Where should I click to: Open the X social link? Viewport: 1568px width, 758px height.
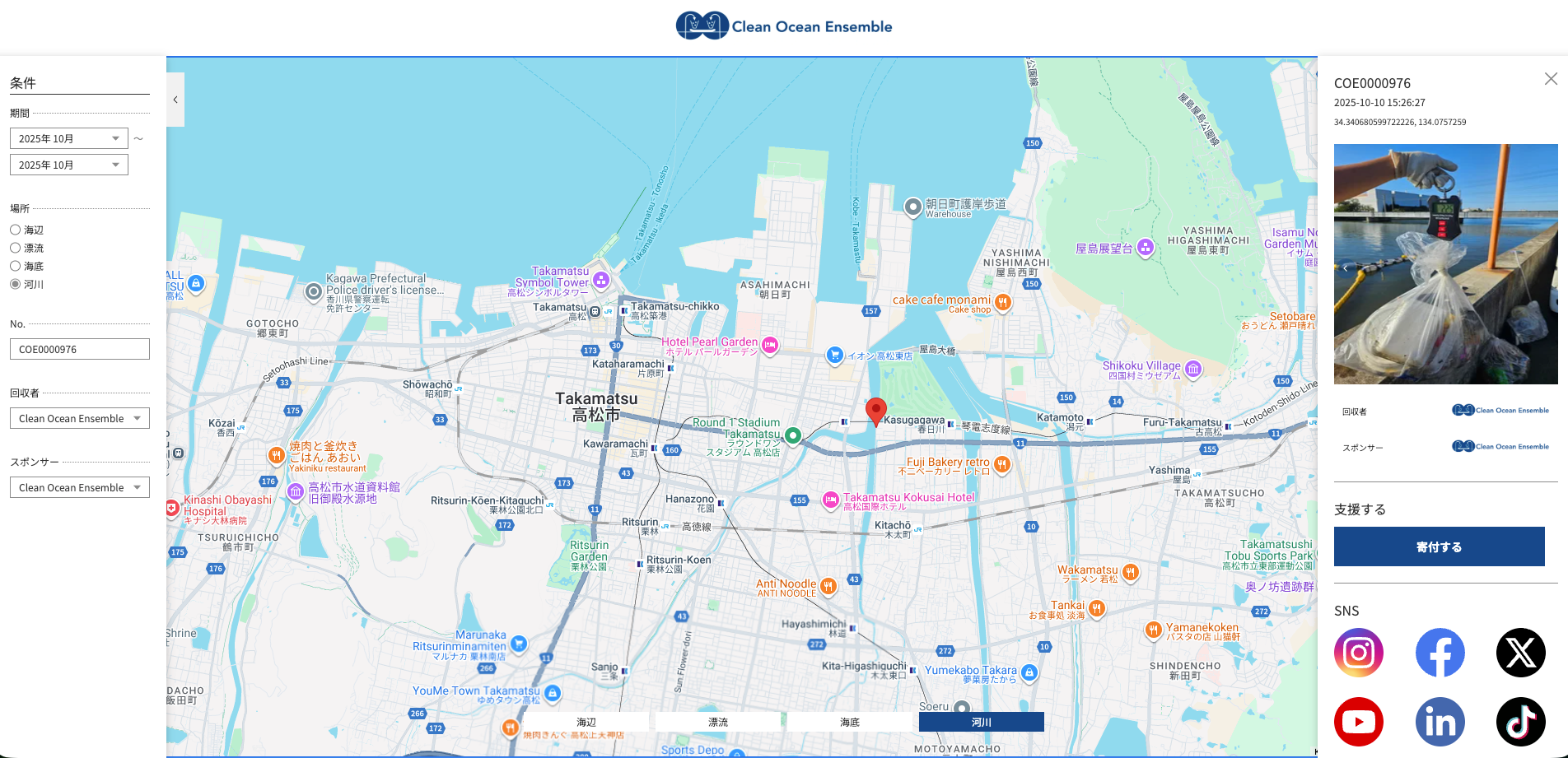coord(1520,653)
